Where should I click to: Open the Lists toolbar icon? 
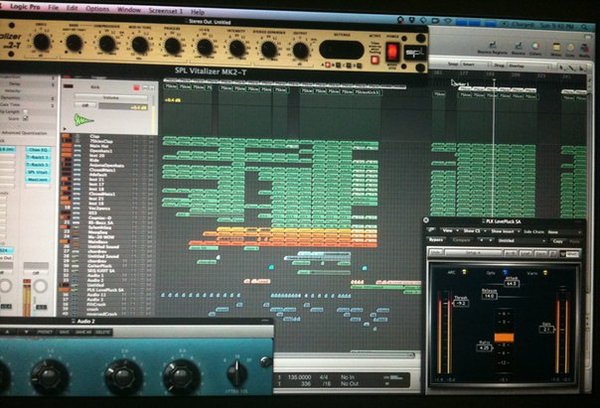coord(571,48)
